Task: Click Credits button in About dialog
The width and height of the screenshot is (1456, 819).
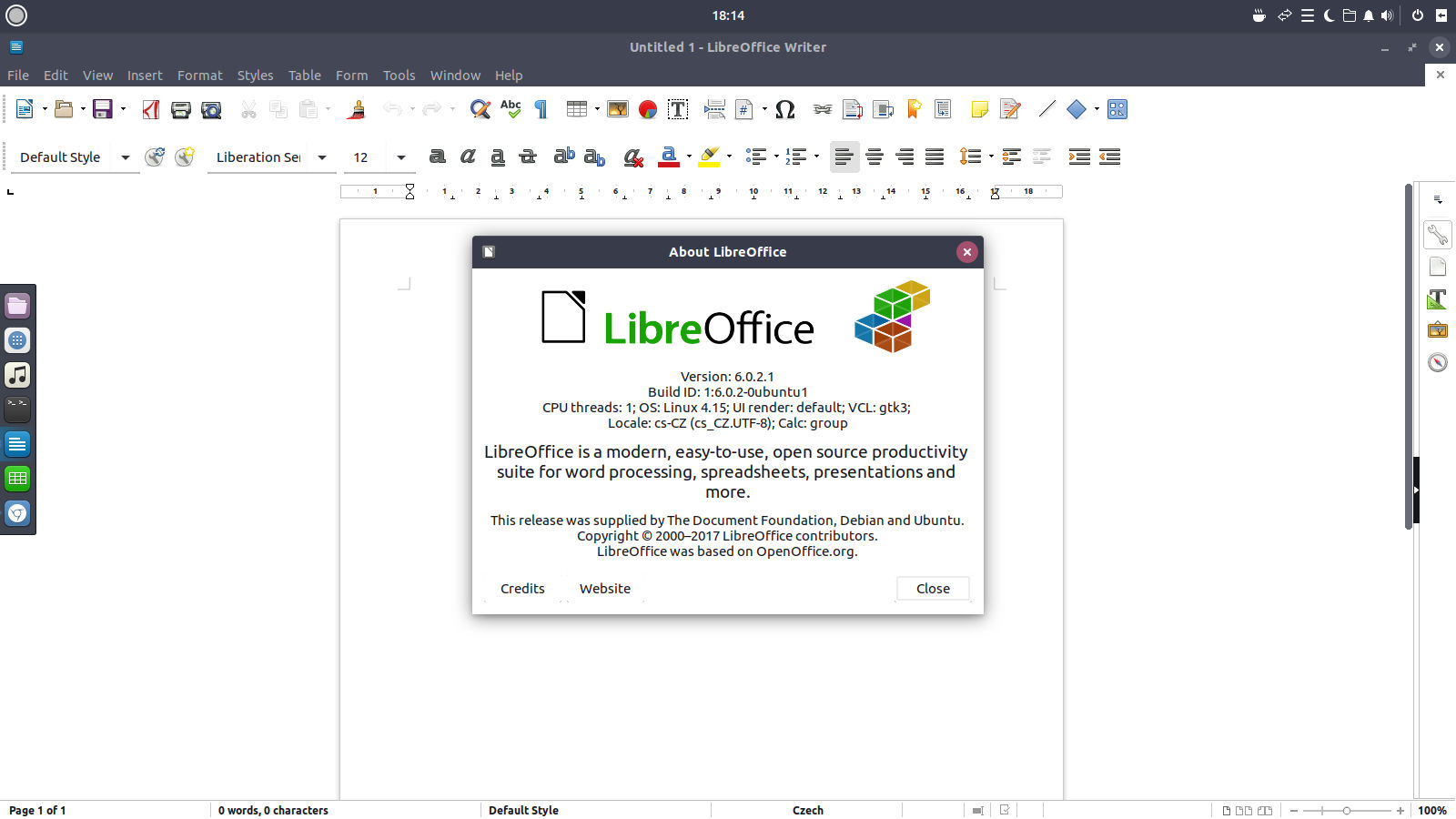Action: [522, 589]
